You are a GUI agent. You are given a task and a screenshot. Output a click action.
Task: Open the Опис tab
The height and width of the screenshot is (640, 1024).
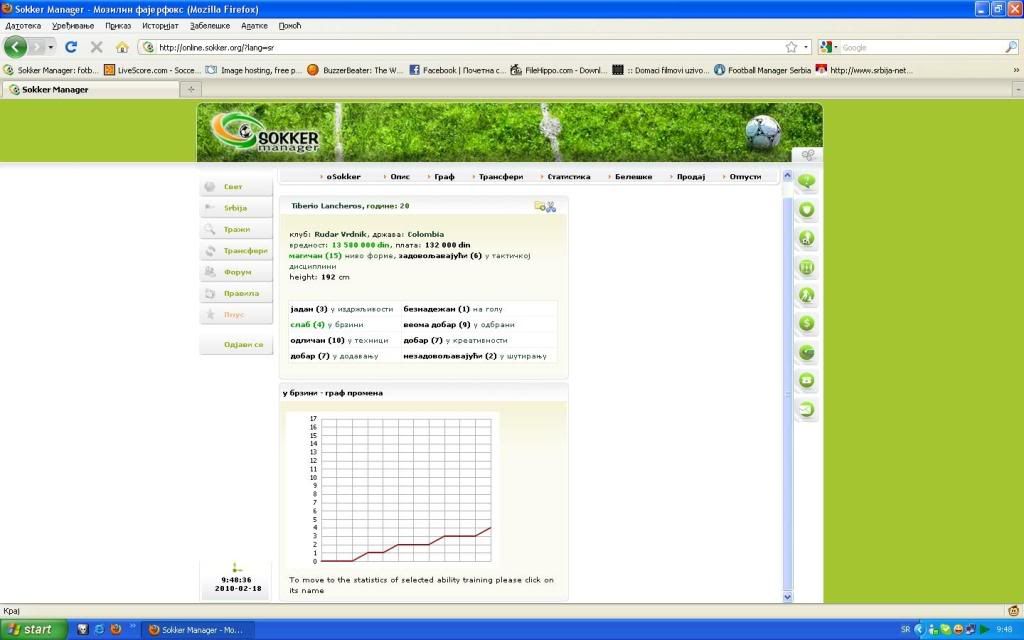click(x=400, y=176)
